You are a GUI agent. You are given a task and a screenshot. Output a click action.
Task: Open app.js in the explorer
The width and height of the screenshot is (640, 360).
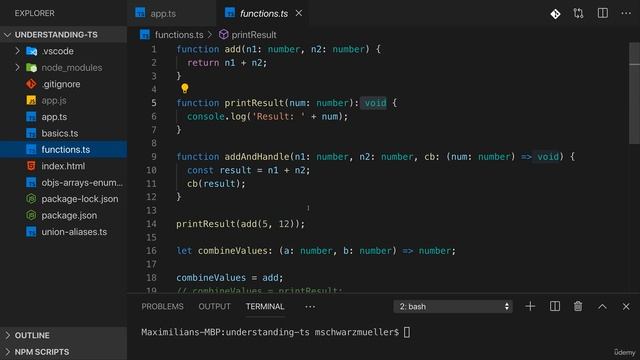[x=63, y=100]
